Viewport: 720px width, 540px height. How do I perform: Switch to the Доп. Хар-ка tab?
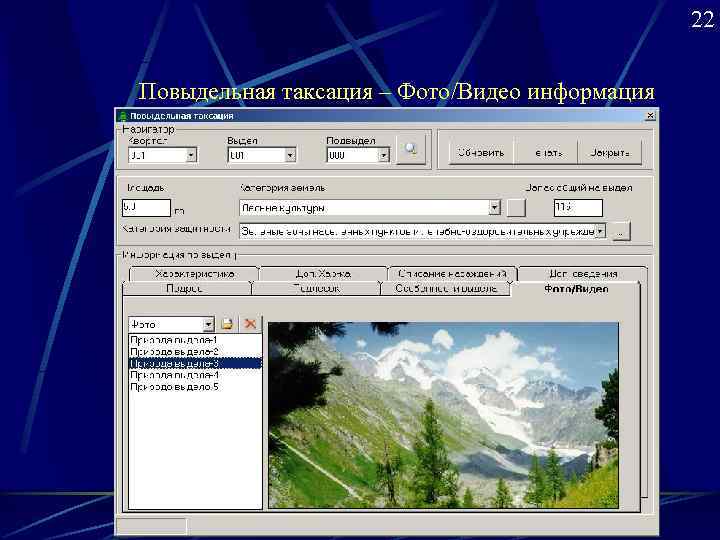point(324,274)
